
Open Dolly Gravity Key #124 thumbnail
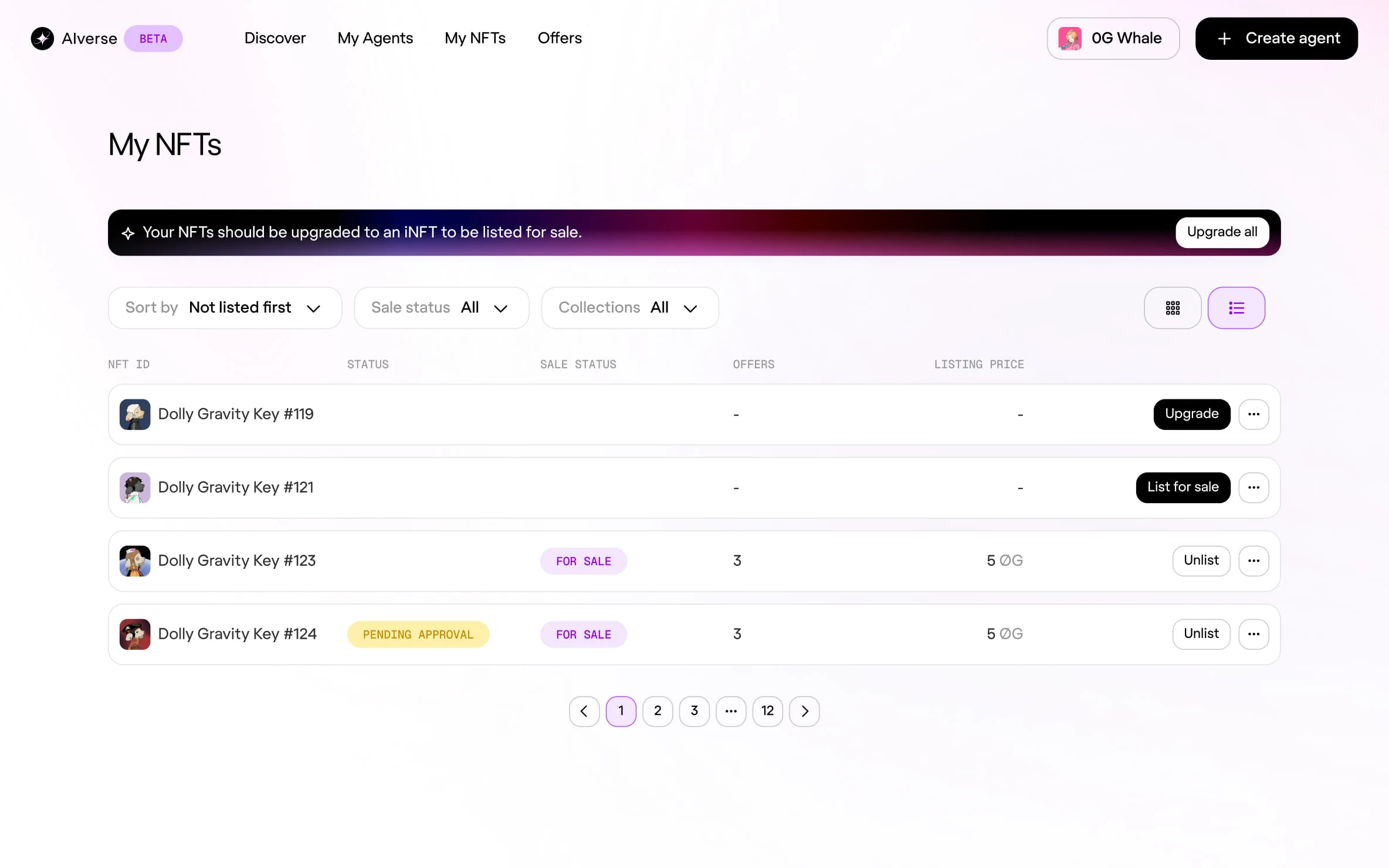(135, 635)
